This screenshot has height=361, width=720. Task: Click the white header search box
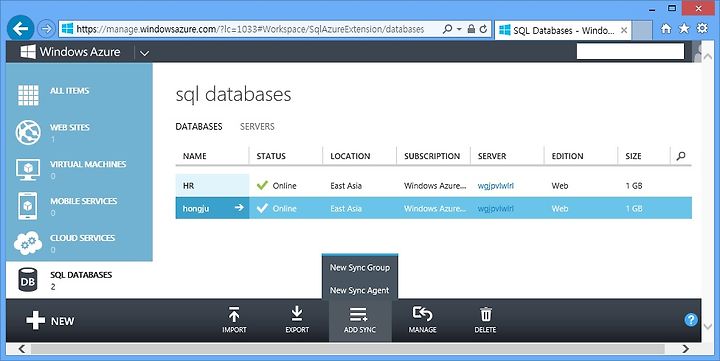click(x=630, y=51)
